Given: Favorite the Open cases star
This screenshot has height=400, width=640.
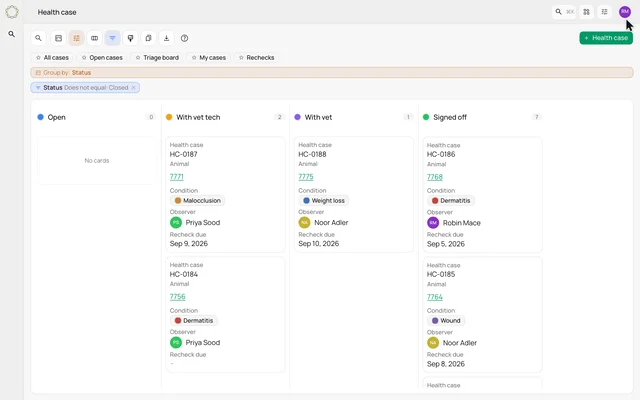Looking at the screenshot, I should 84,58.
